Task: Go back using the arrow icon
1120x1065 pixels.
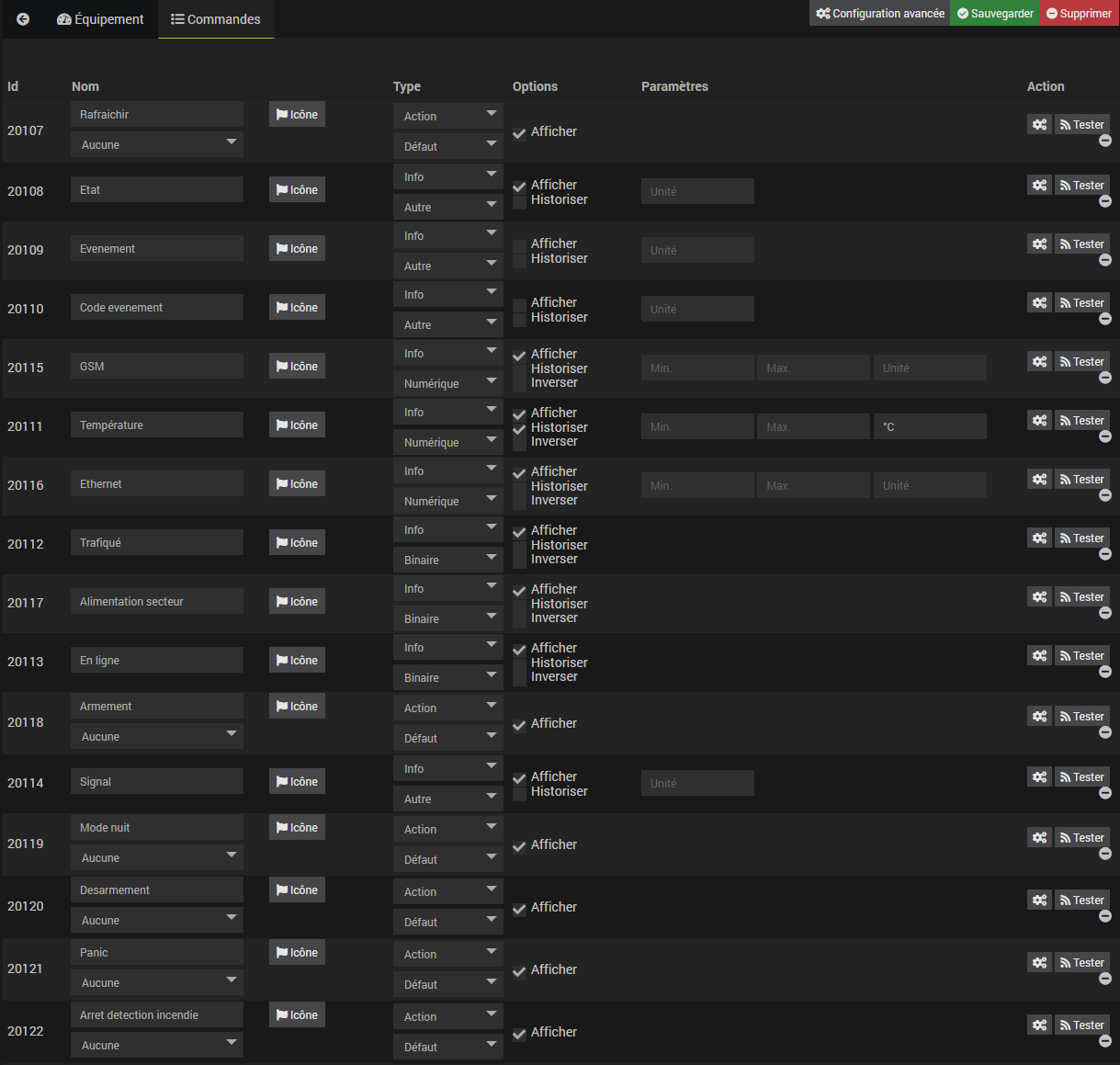Action: tap(23, 19)
